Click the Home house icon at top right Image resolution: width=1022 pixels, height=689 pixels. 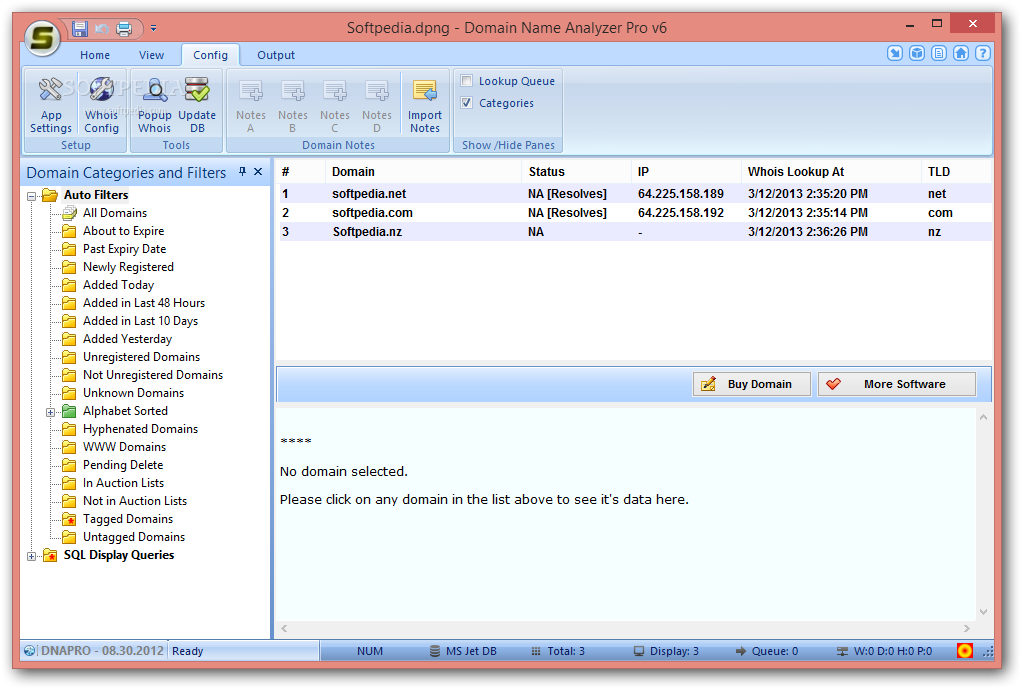961,53
